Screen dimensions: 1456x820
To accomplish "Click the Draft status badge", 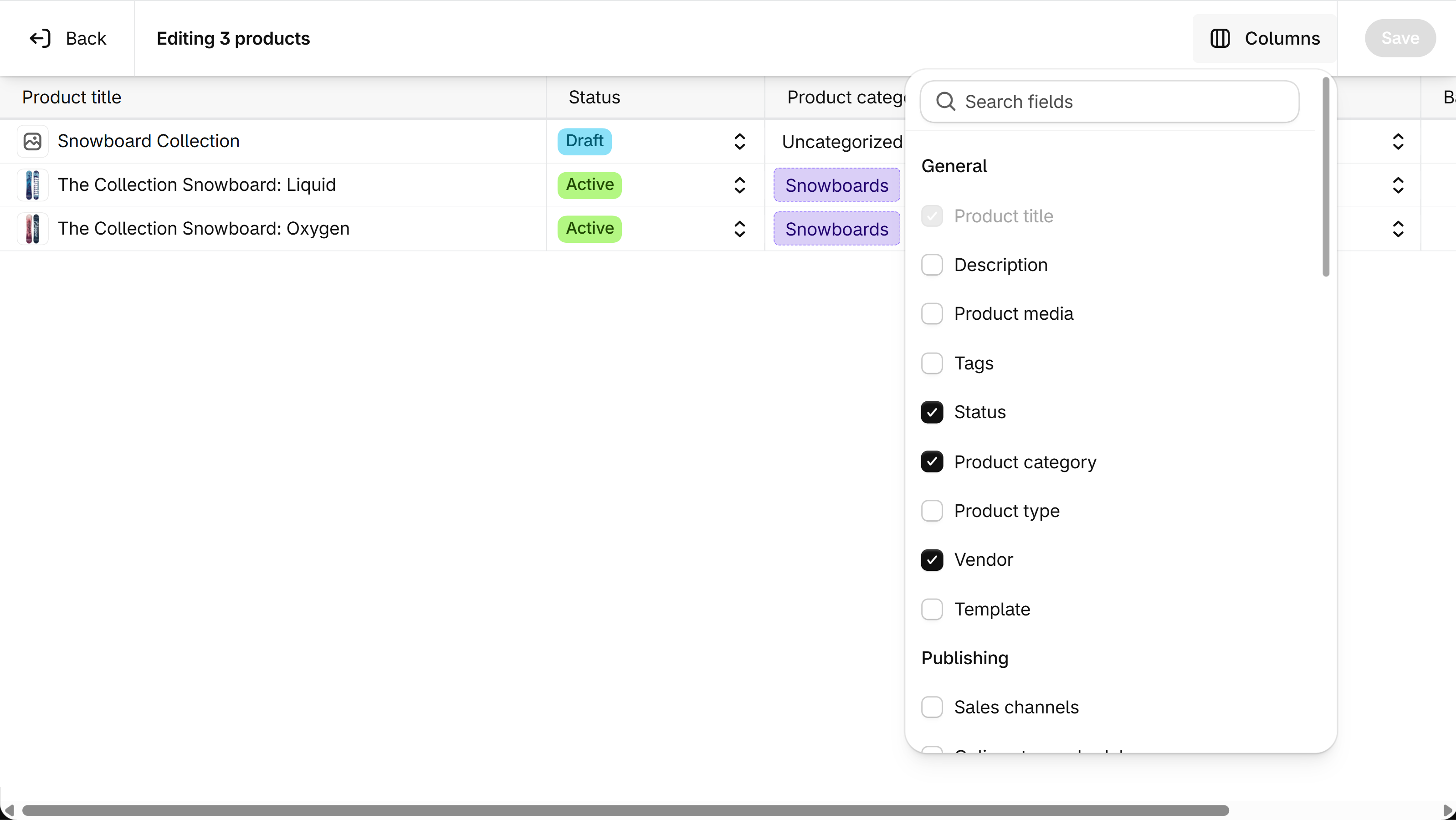I will coord(584,141).
